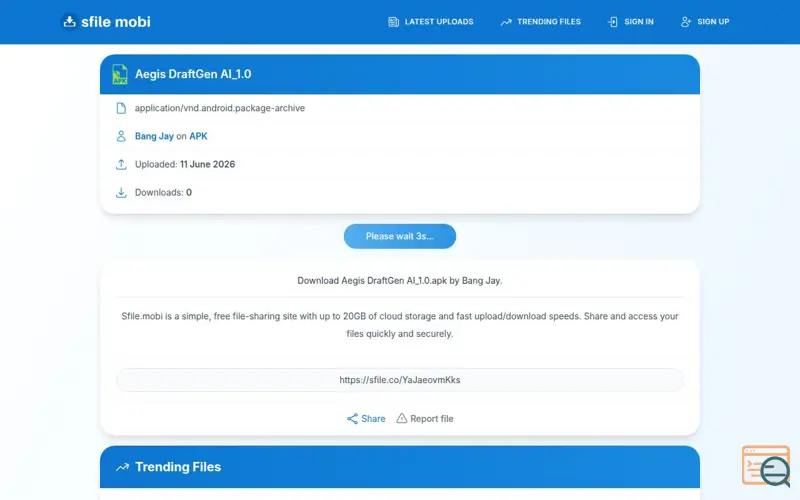Screen dimensions: 800x500
Task: Click the Sign In door icon
Action: tap(613, 22)
